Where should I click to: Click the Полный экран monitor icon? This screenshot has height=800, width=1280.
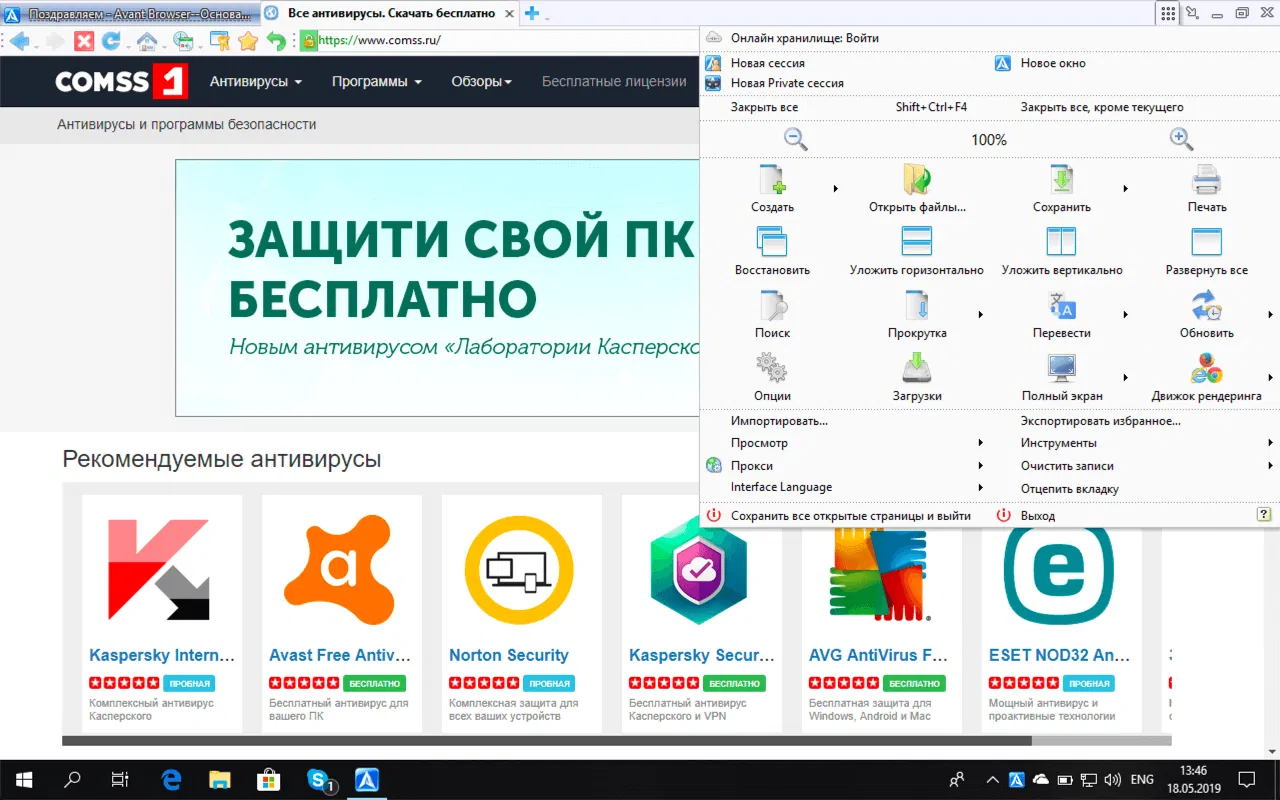coord(1062,368)
